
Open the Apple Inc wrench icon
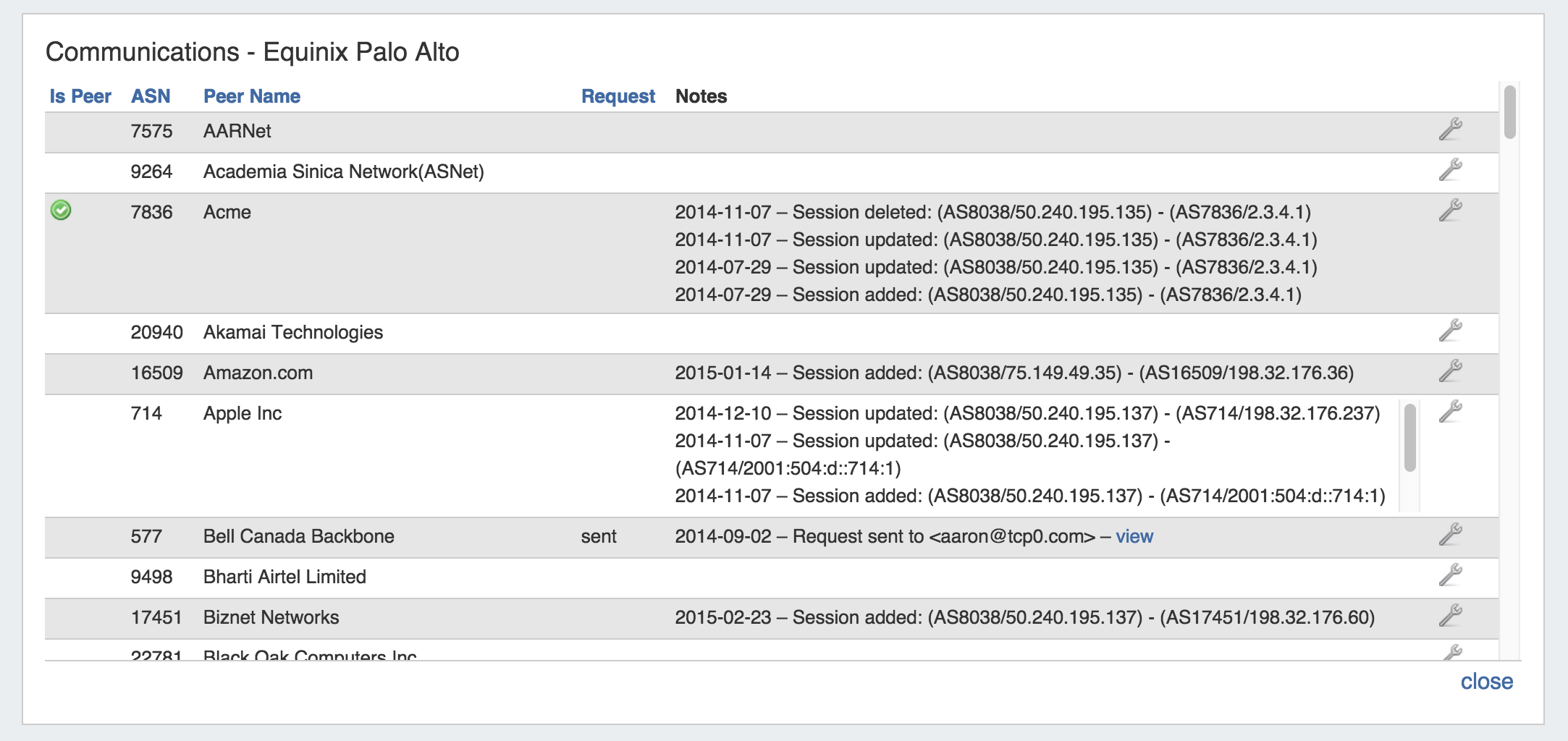[x=1450, y=412]
